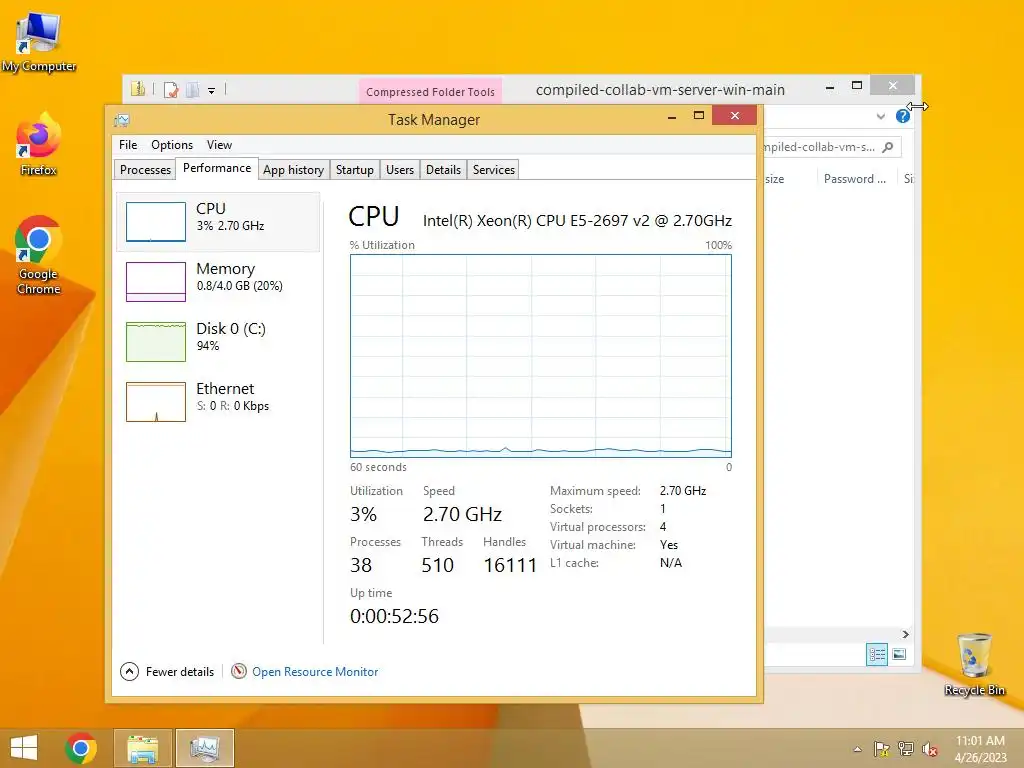Open My Computer desktop icon
This screenshot has width=1024, height=768.
tap(39, 42)
